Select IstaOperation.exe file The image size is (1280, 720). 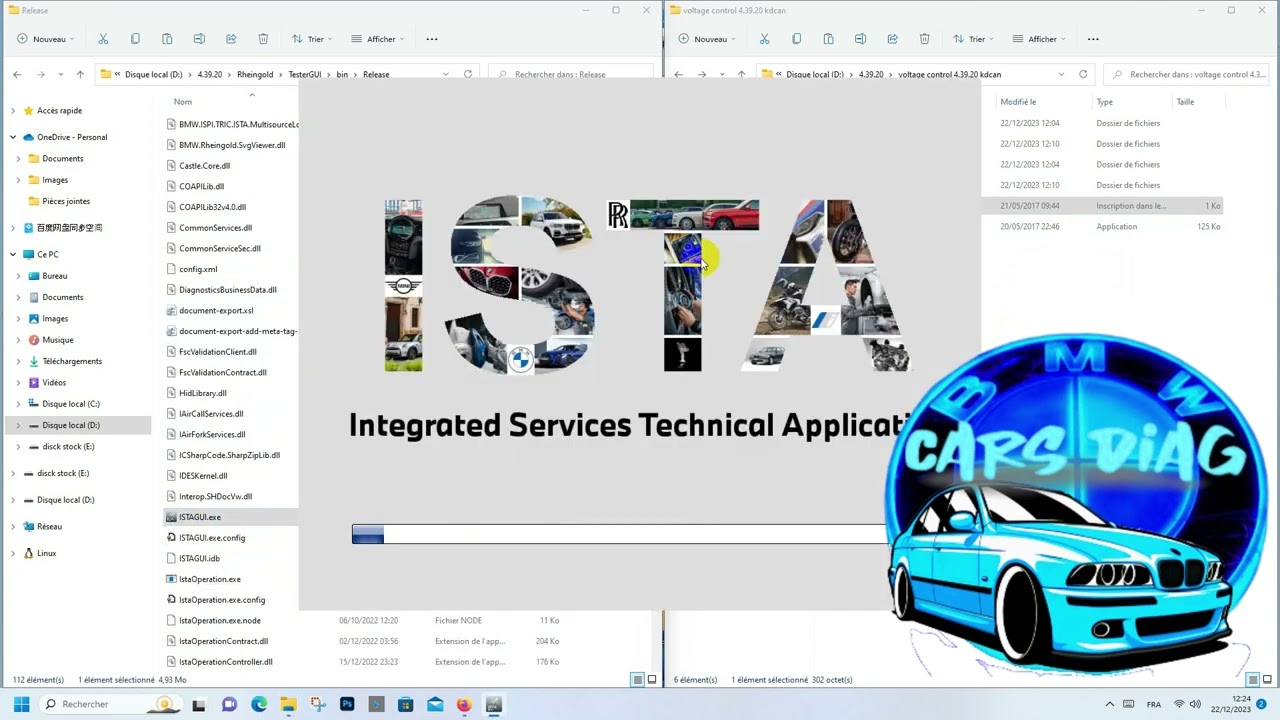209,579
